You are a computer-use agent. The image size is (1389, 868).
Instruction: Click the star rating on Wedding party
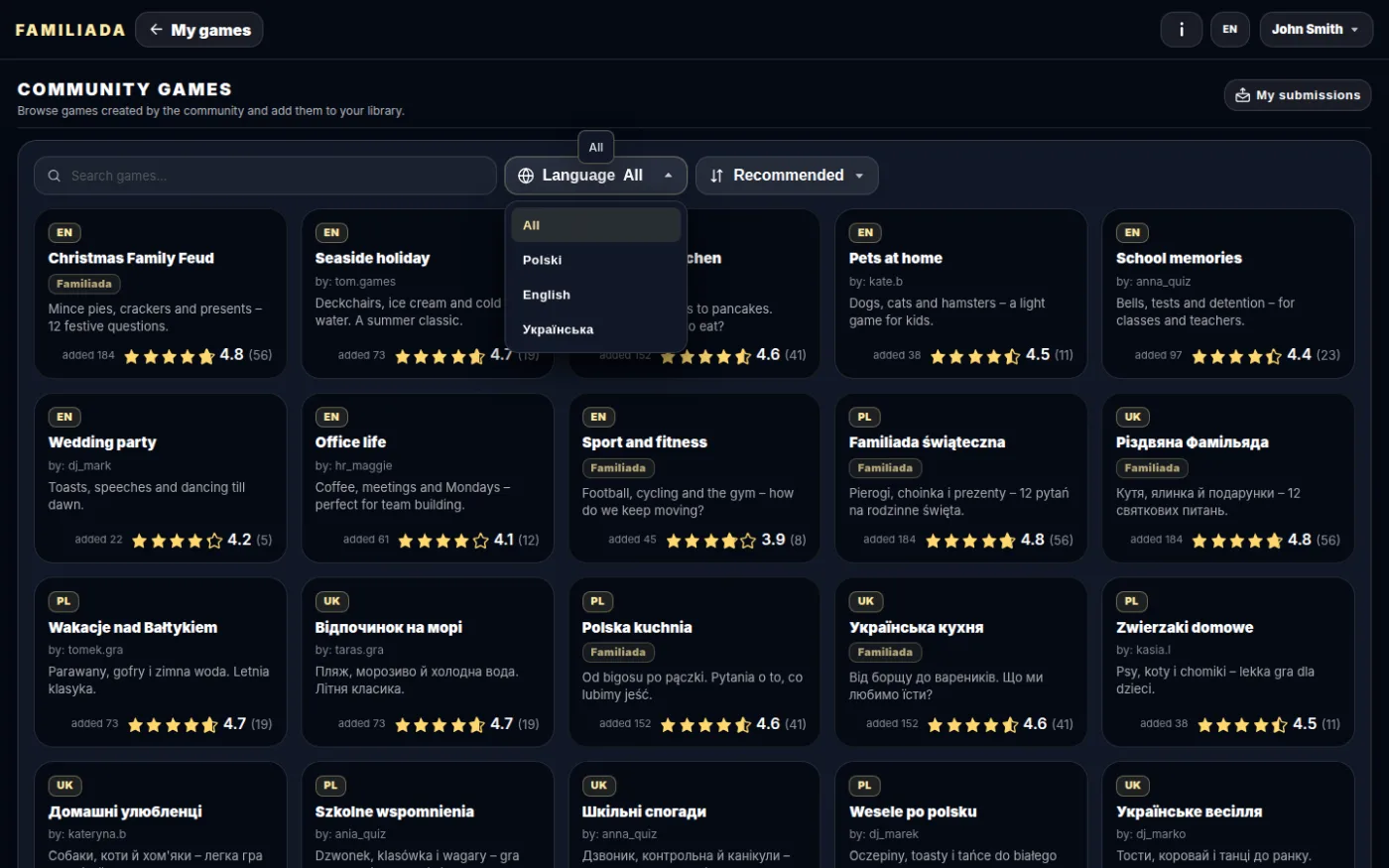point(177,541)
